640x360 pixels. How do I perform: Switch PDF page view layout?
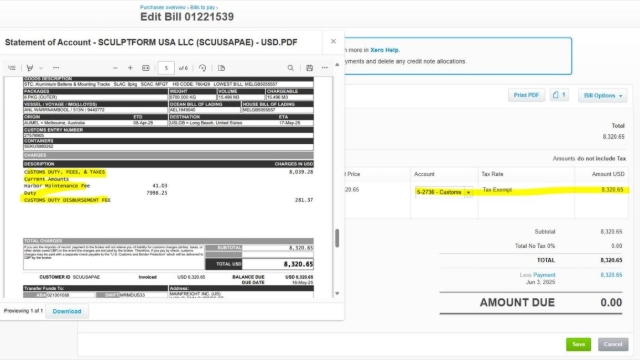tap(221, 68)
